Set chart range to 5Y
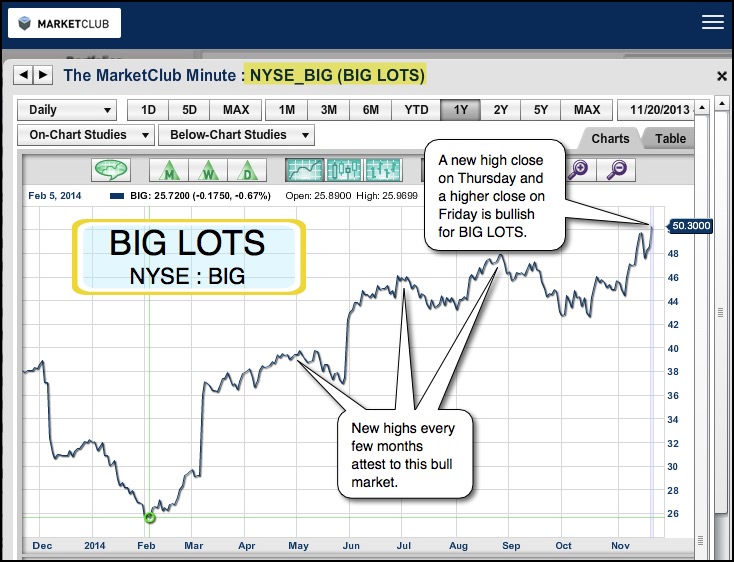 coord(540,110)
